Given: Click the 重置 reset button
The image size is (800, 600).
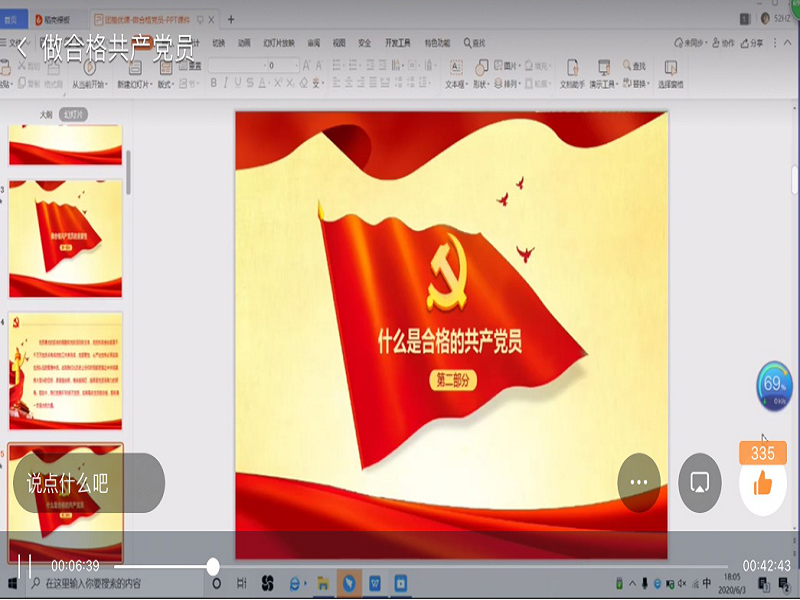Looking at the screenshot, I should 190,66.
